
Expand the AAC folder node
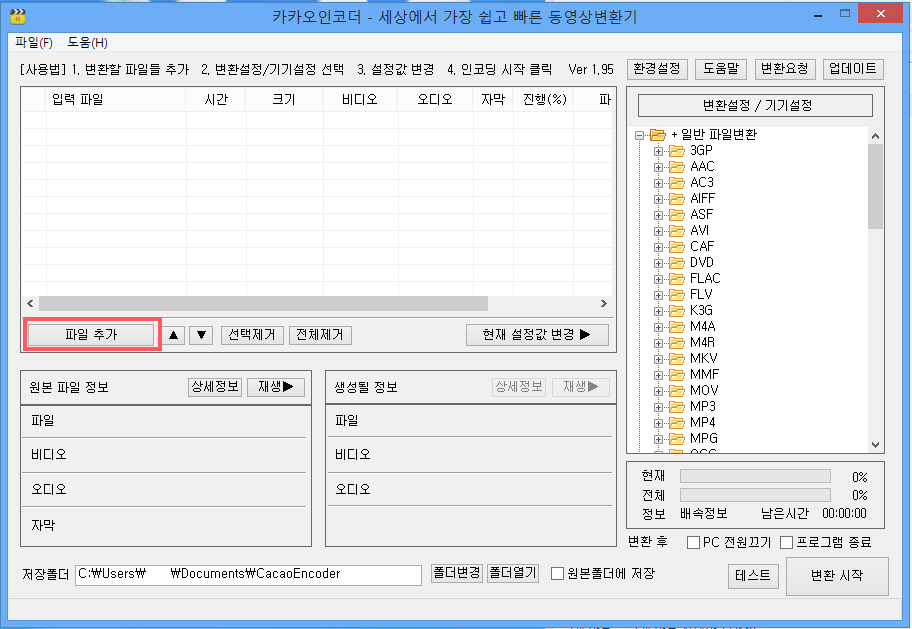[658, 167]
